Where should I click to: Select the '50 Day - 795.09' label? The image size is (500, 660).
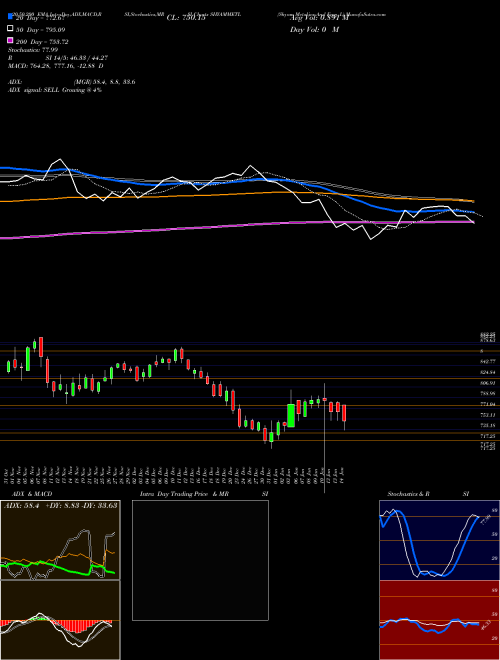(41, 30)
